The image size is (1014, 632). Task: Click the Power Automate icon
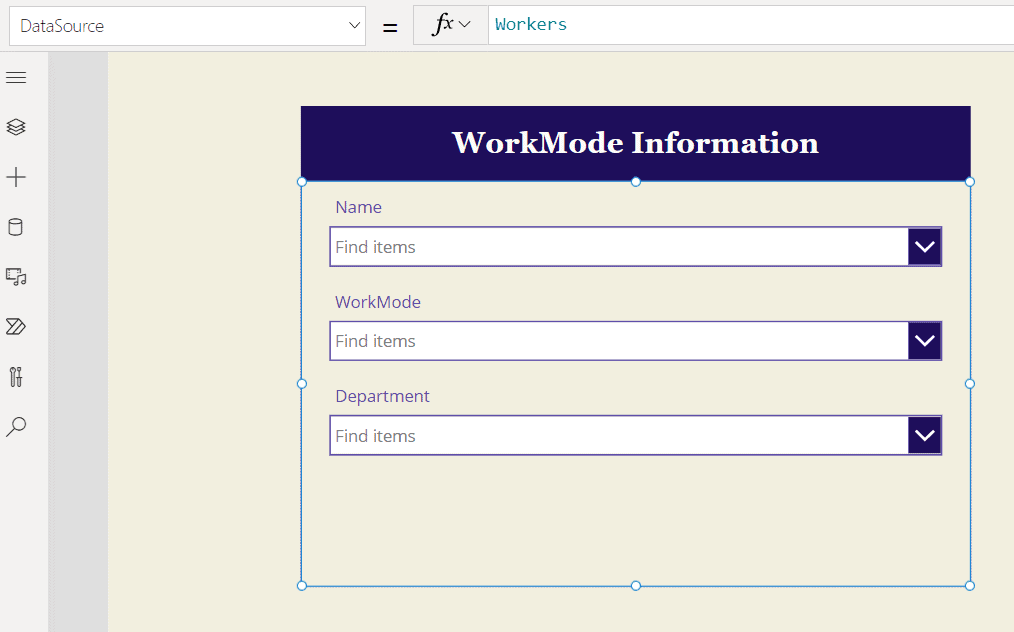click(x=16, y=327)
